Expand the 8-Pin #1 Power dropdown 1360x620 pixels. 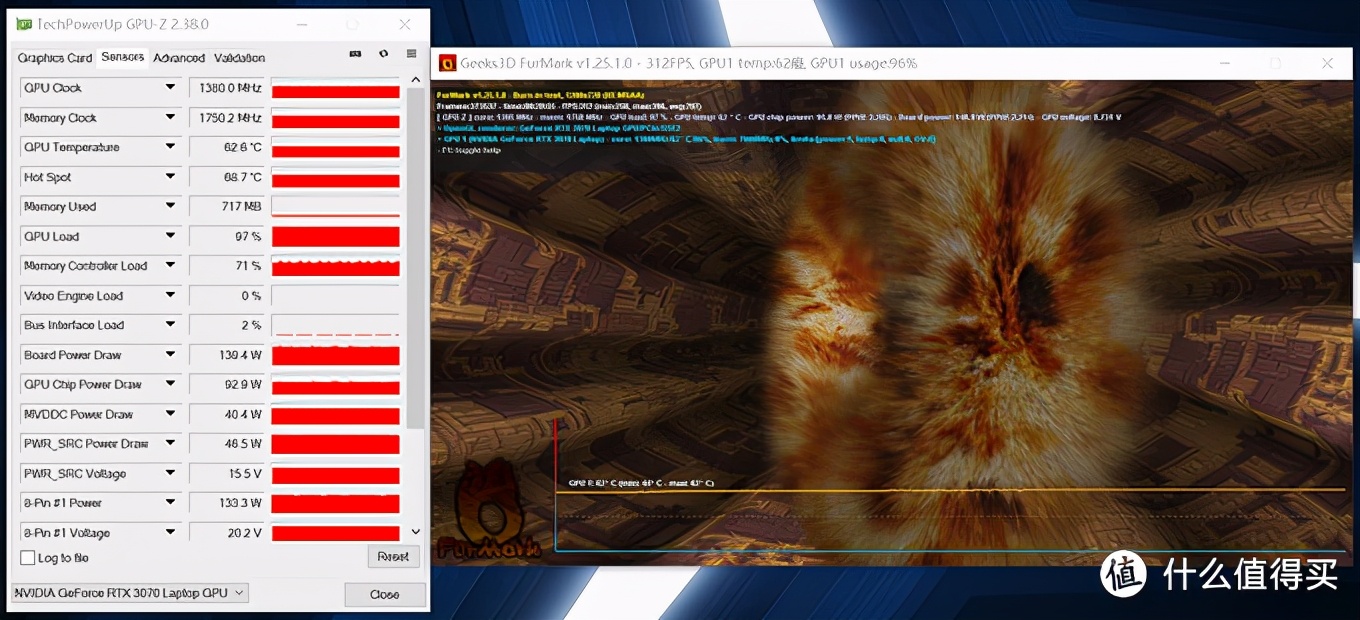click(x=170, y=503)
